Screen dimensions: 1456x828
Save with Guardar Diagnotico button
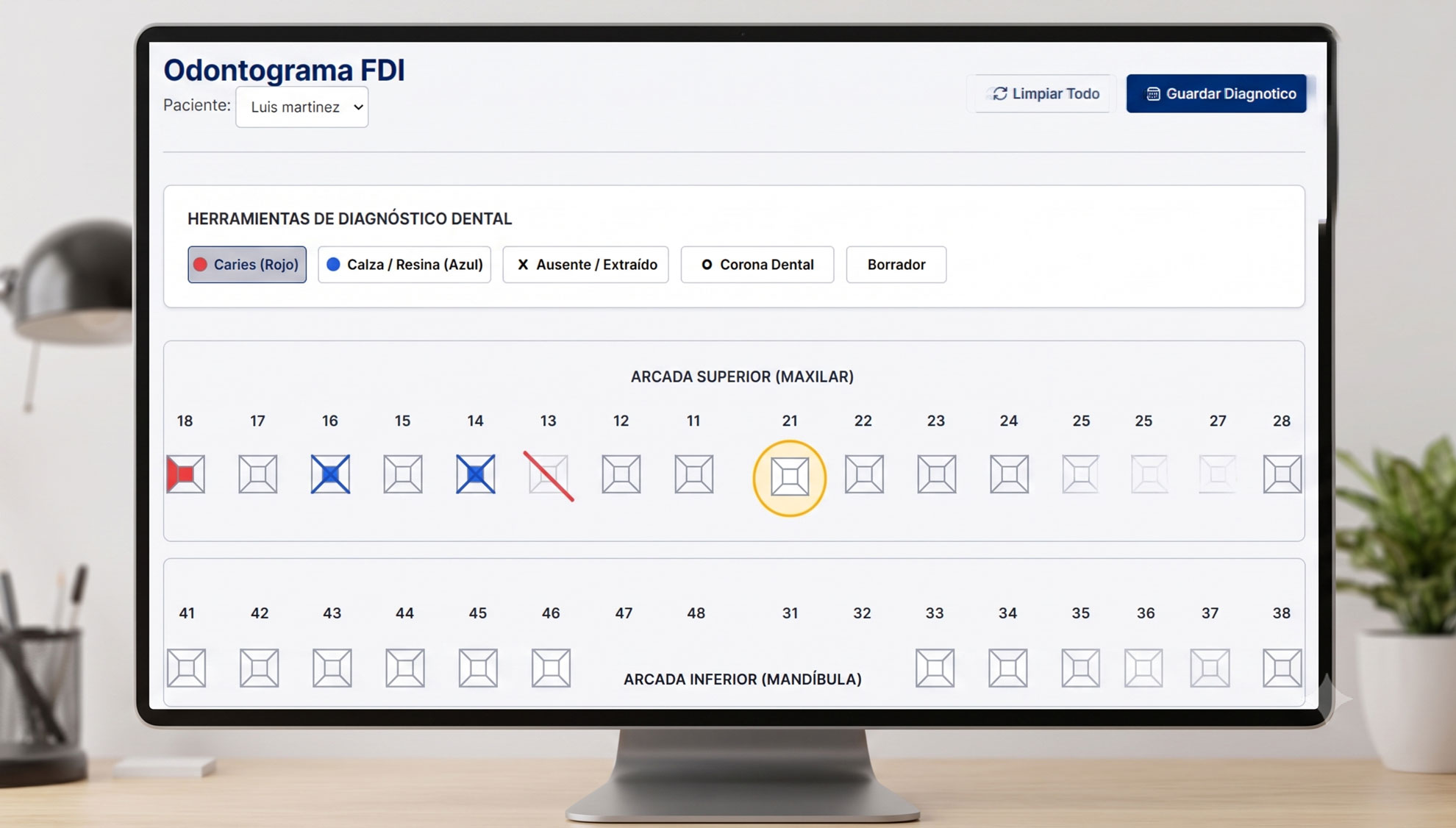1216,94
